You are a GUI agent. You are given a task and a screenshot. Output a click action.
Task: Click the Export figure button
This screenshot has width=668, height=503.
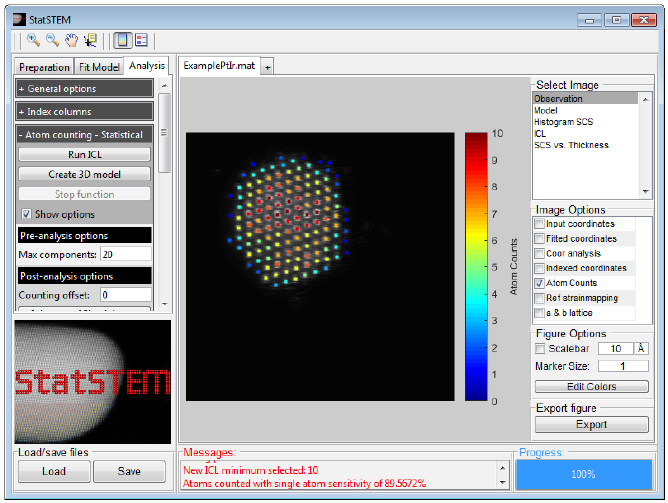point(591,424)
